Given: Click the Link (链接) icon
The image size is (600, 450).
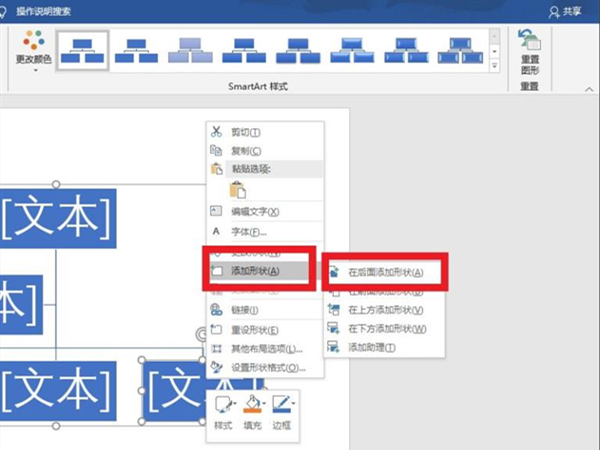Looking at the screenshot, I should pyautogui.click(x=216, y=310).
